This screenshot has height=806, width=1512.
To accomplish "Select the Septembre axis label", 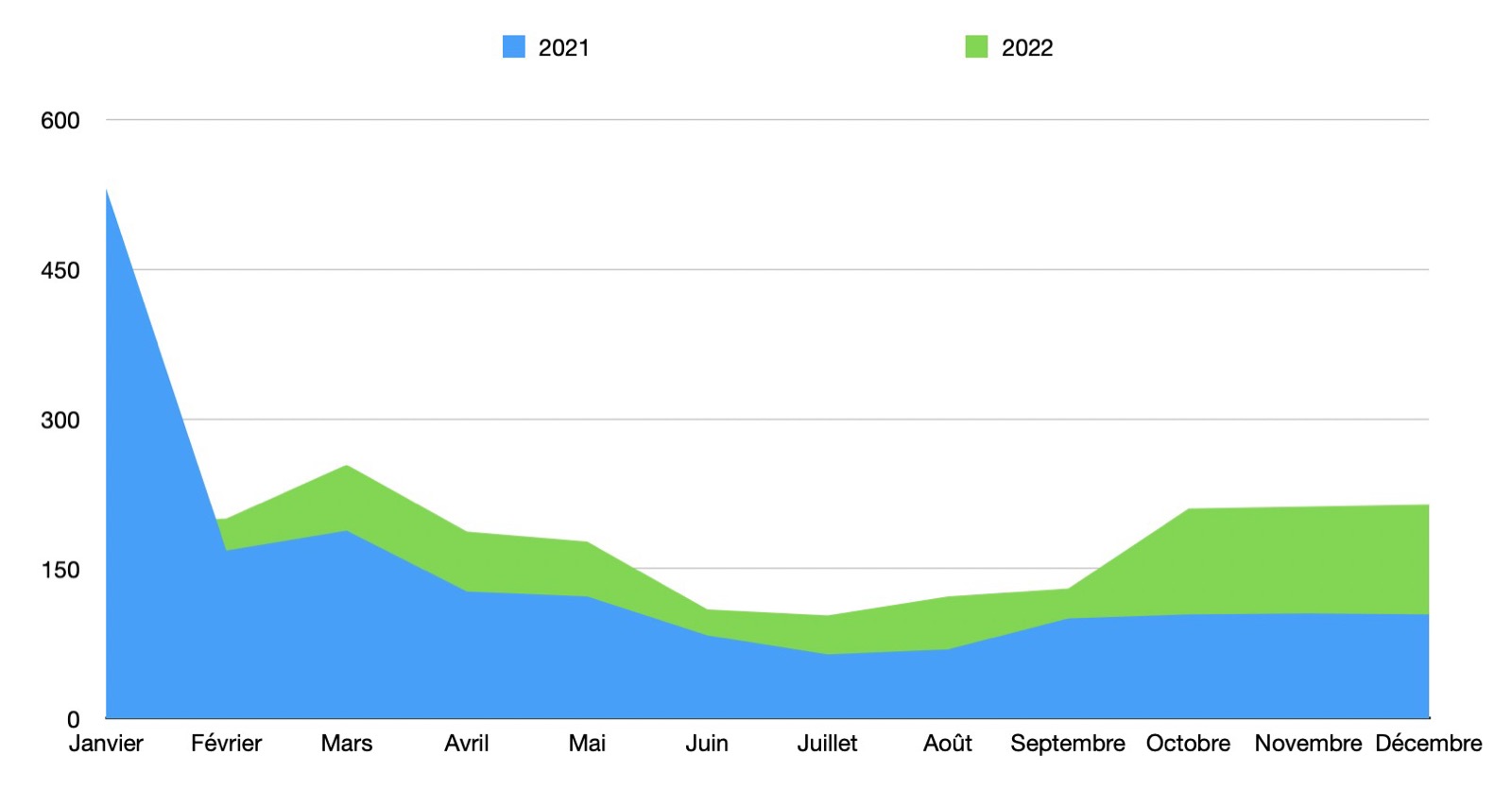I will pos(1067,744).
